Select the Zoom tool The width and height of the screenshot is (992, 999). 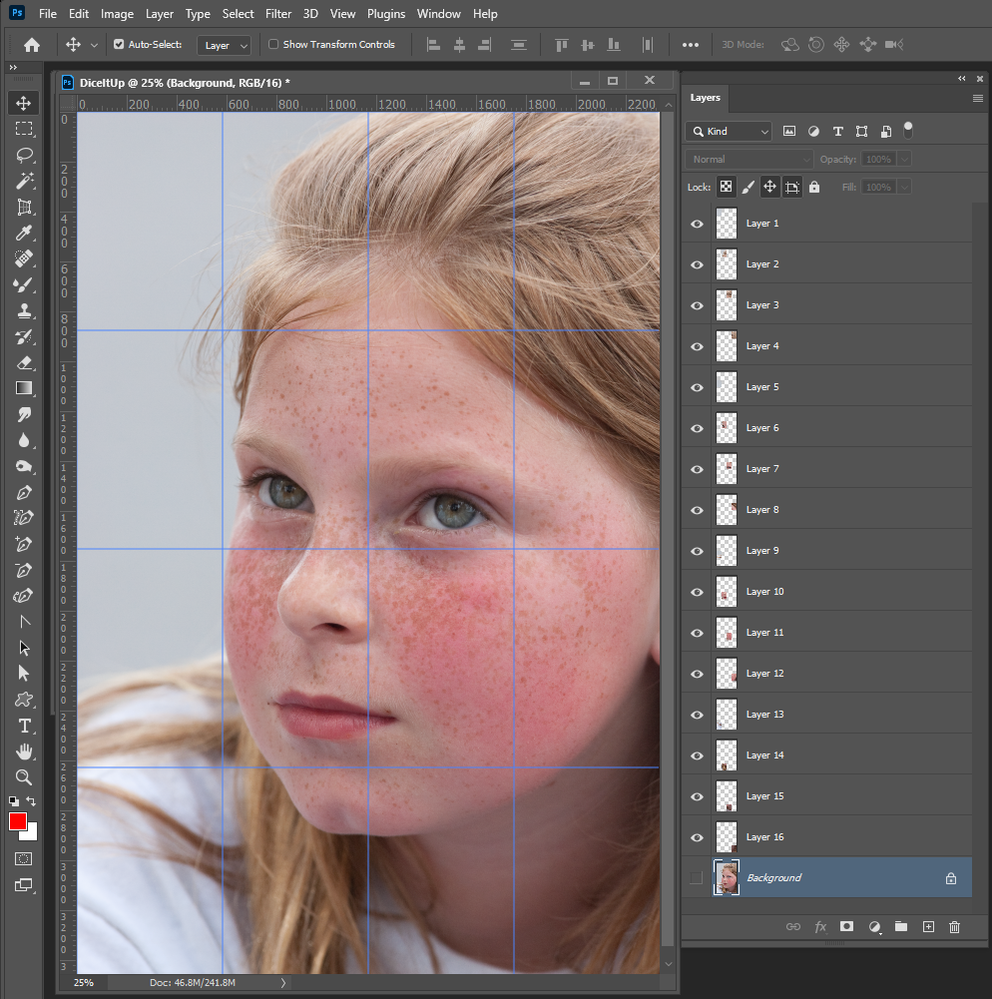[24, 777]
